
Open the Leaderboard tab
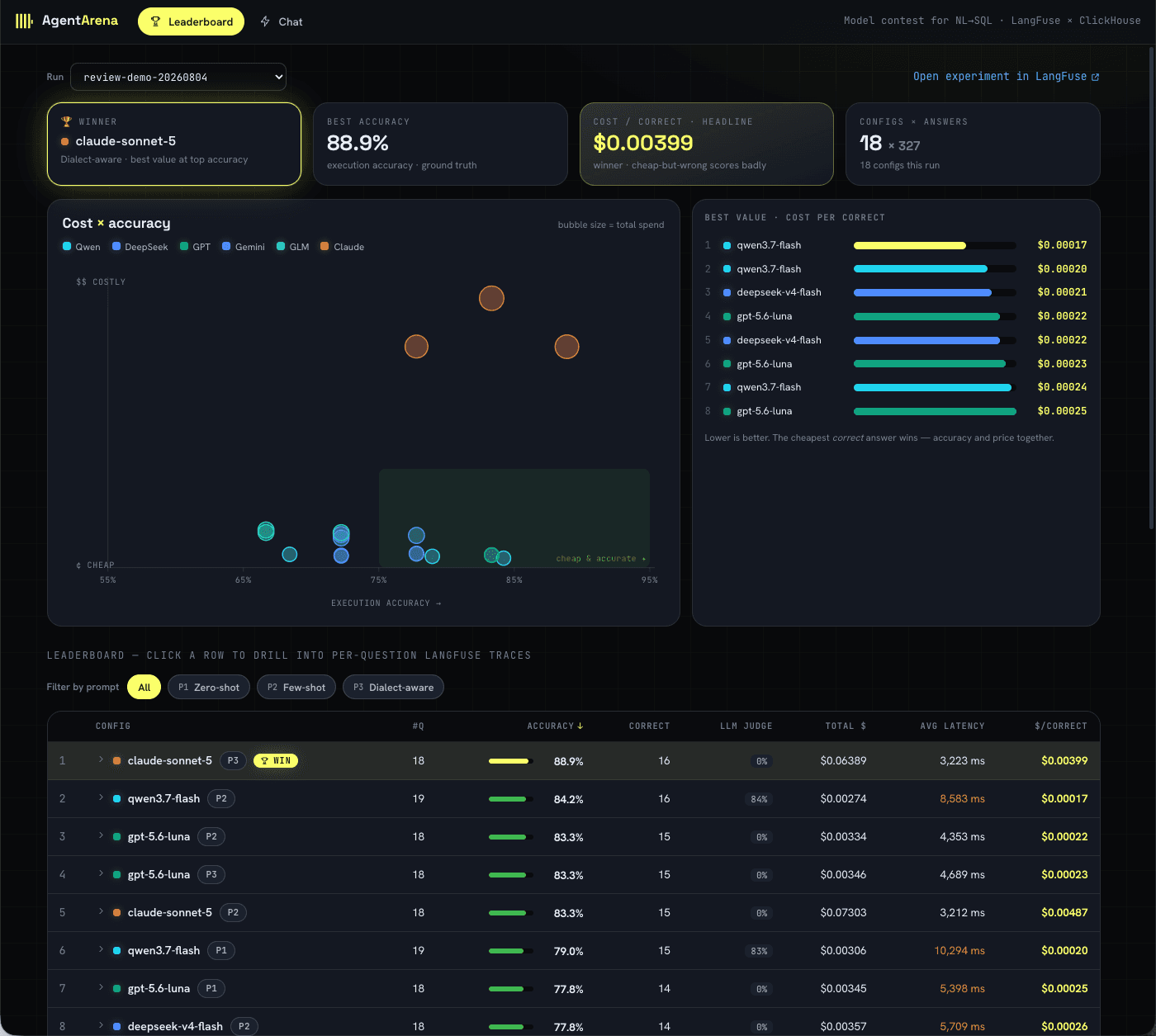[x=191, y=21]
